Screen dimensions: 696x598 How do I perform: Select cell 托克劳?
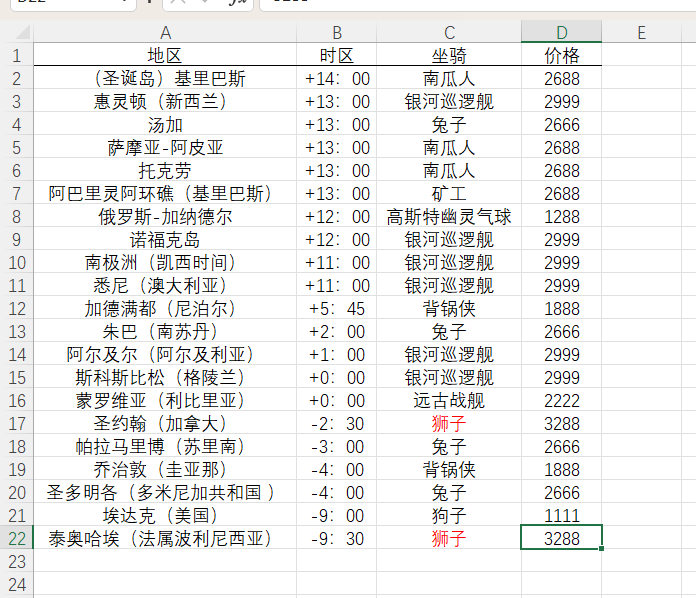pos(165,171)
